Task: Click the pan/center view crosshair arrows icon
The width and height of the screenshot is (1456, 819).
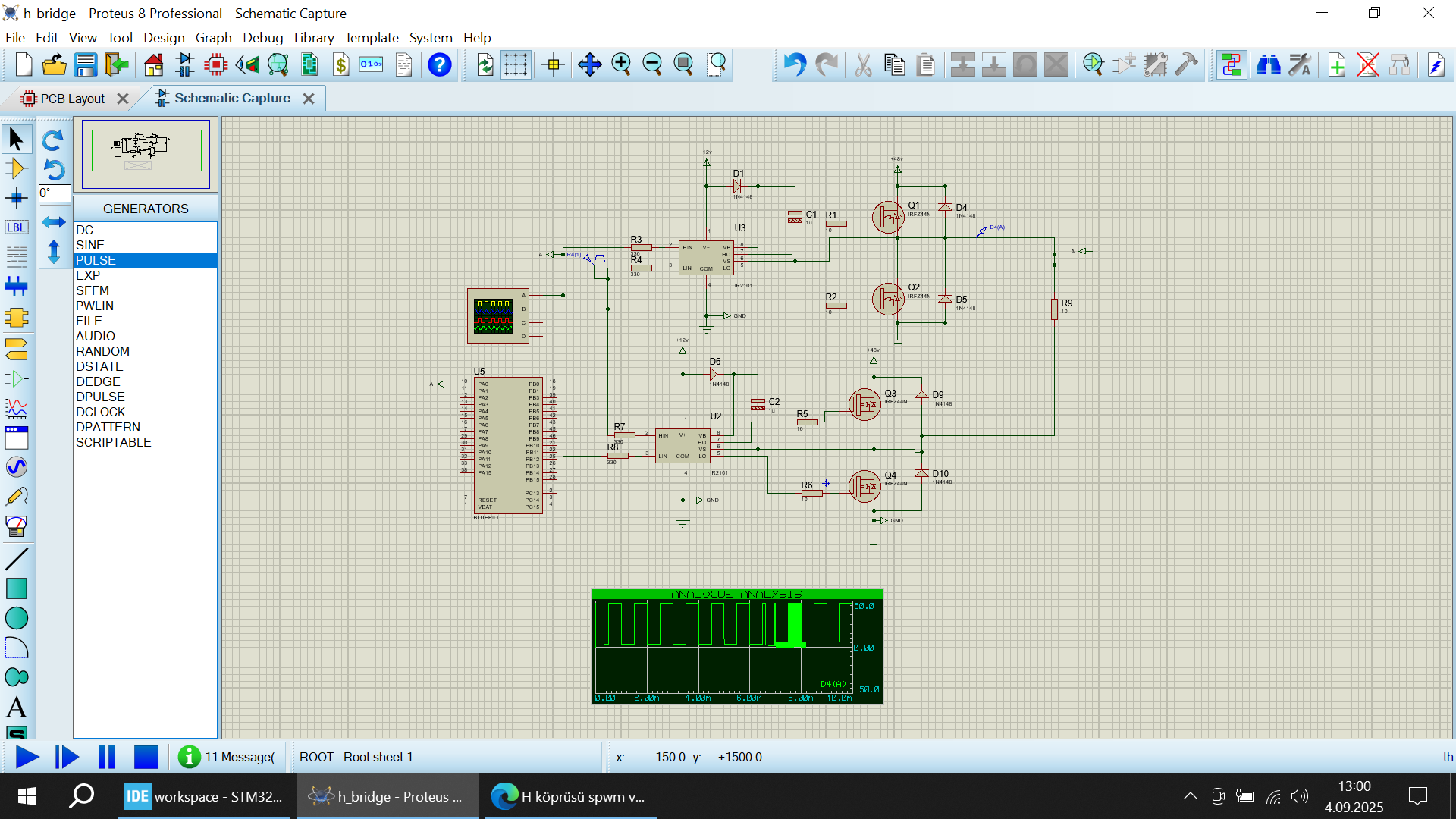Action: (x=589, y=65)
